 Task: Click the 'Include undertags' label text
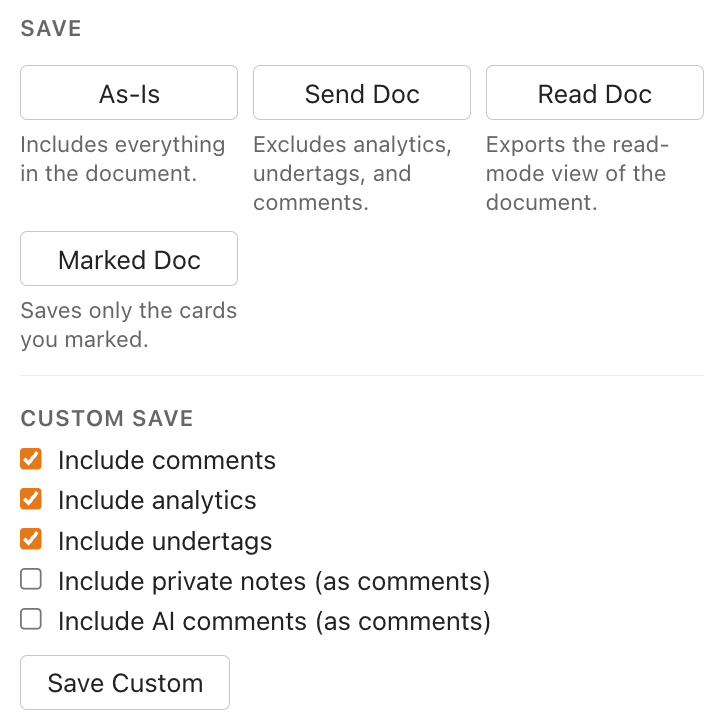165,541
